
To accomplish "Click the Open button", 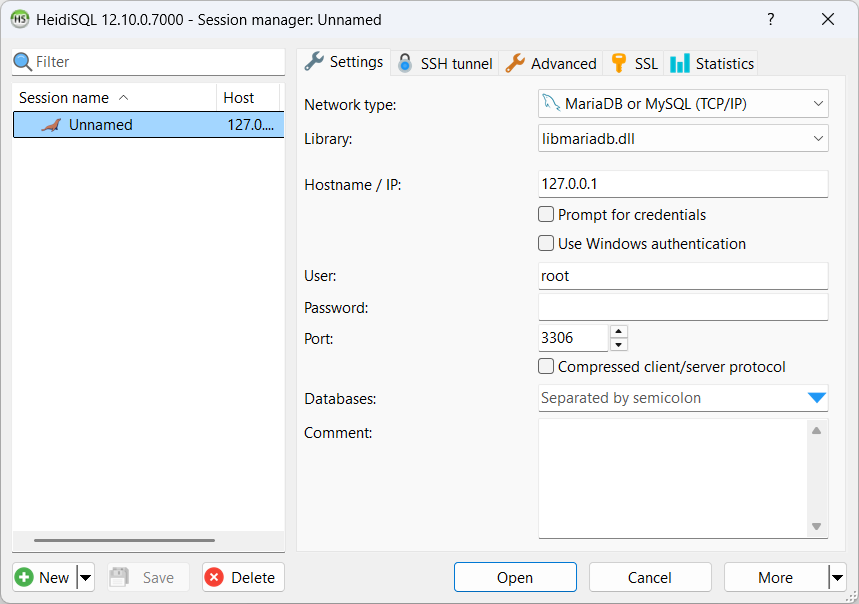I will tap(515, 577).
